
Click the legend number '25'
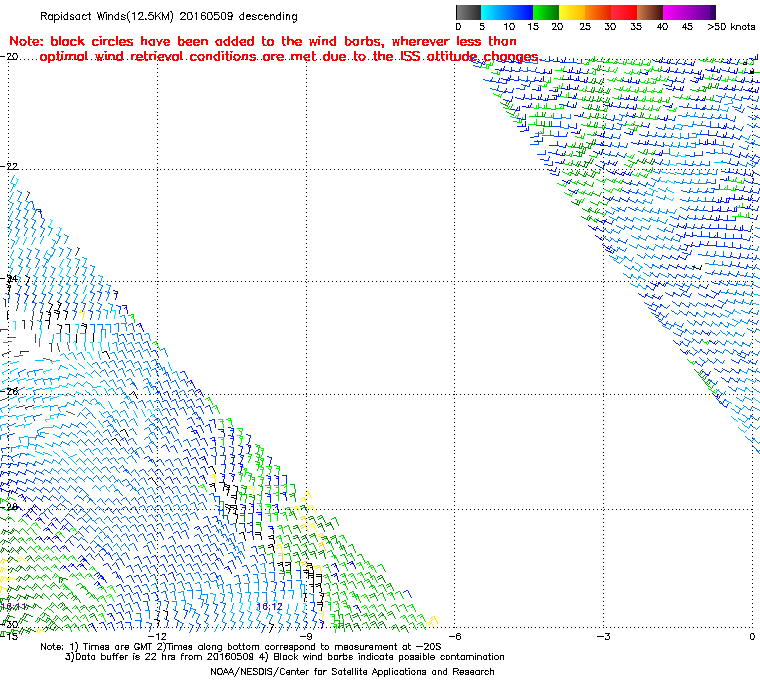point(586,27)
